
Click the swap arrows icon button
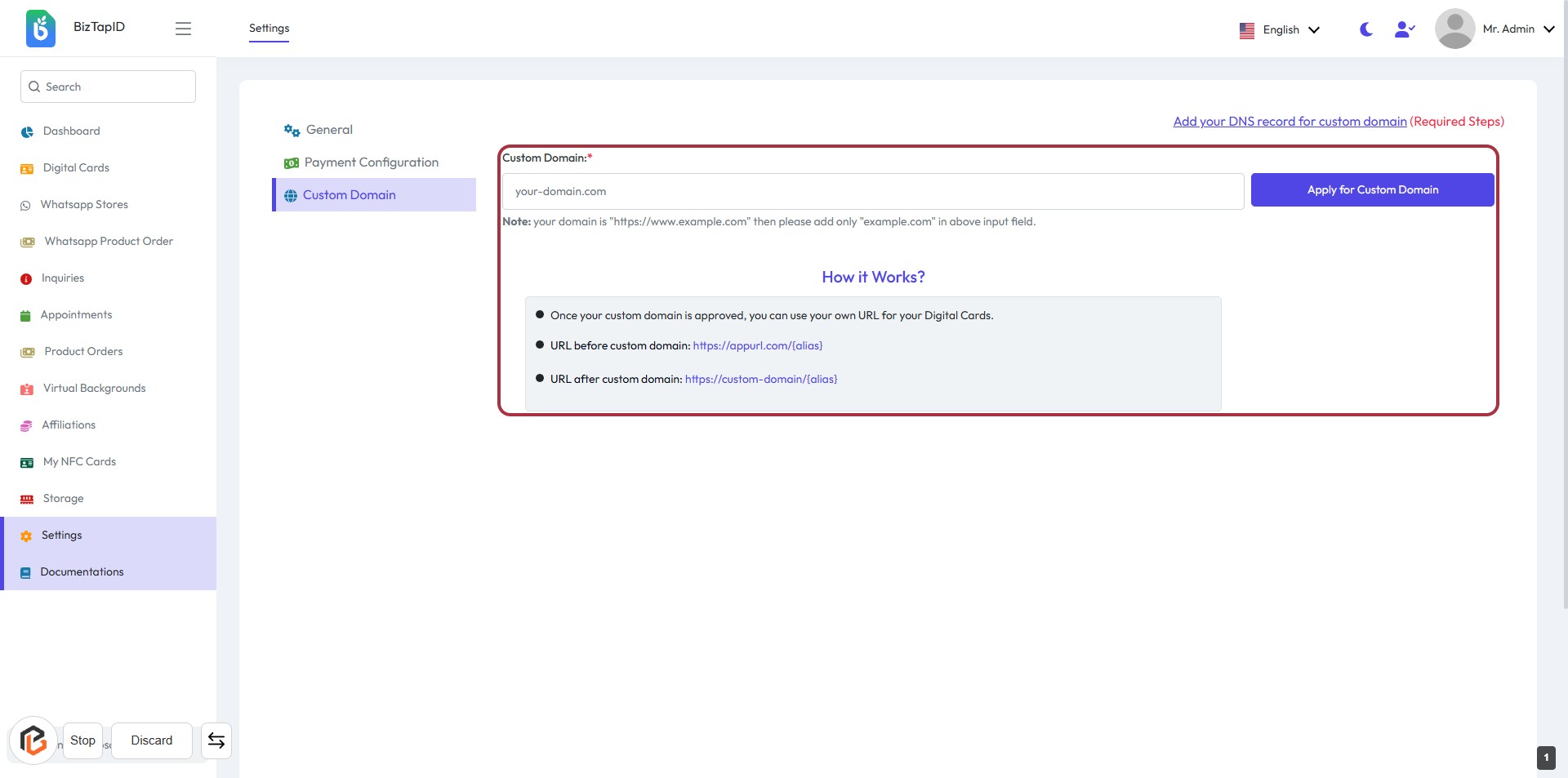(x=216, y=740)
